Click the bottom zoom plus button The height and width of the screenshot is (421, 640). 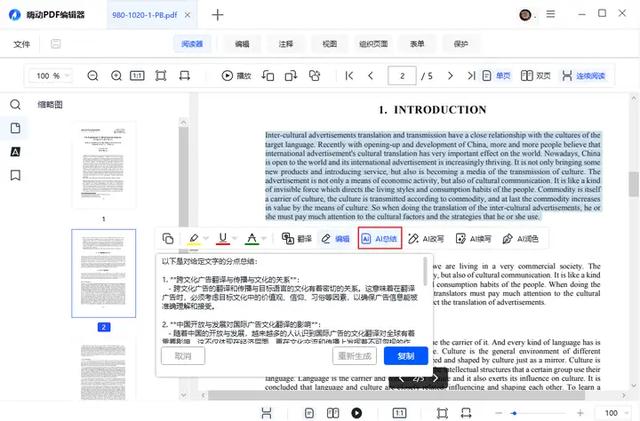click(580, 413)
